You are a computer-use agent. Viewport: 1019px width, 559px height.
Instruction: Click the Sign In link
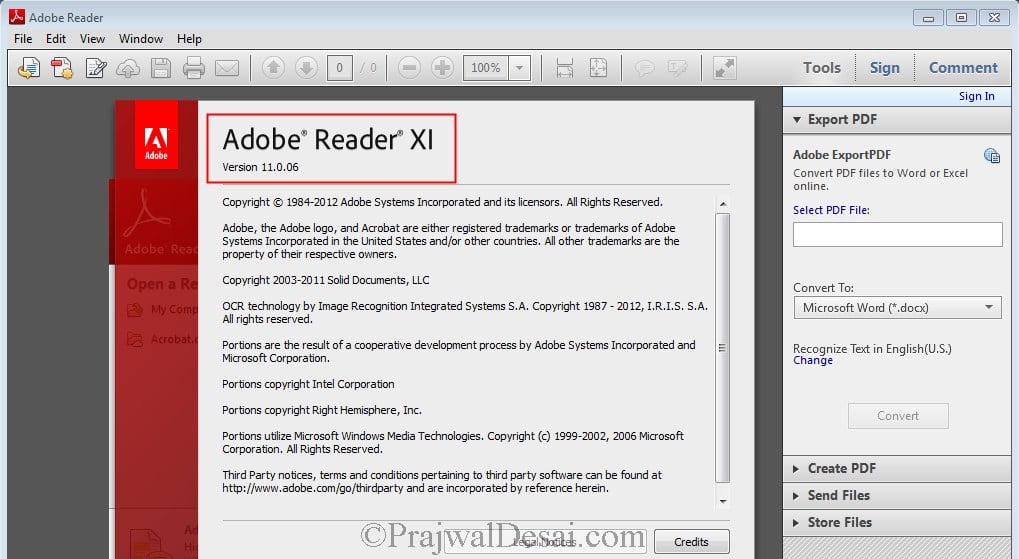click(976, 96)
